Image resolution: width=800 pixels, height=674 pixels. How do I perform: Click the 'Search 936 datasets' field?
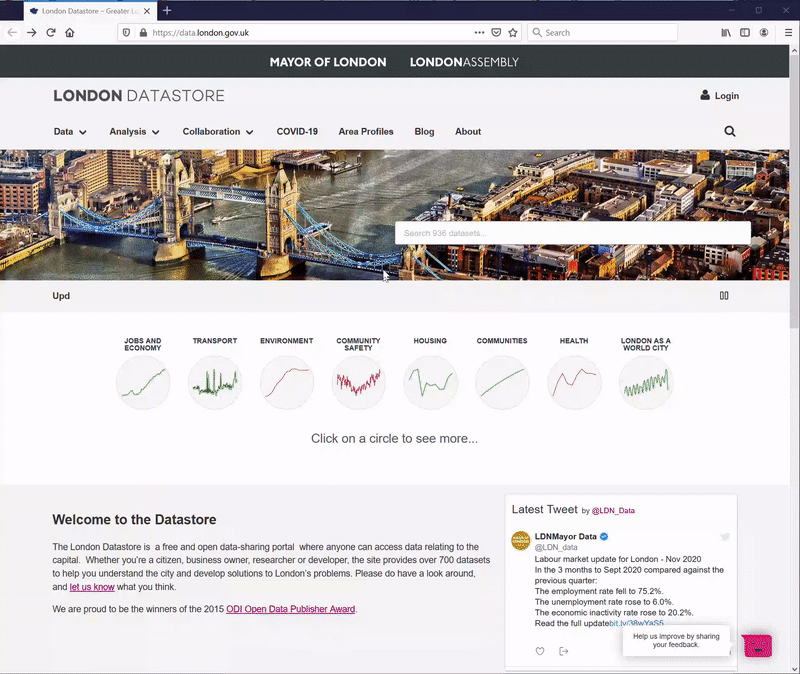point(572,233)
